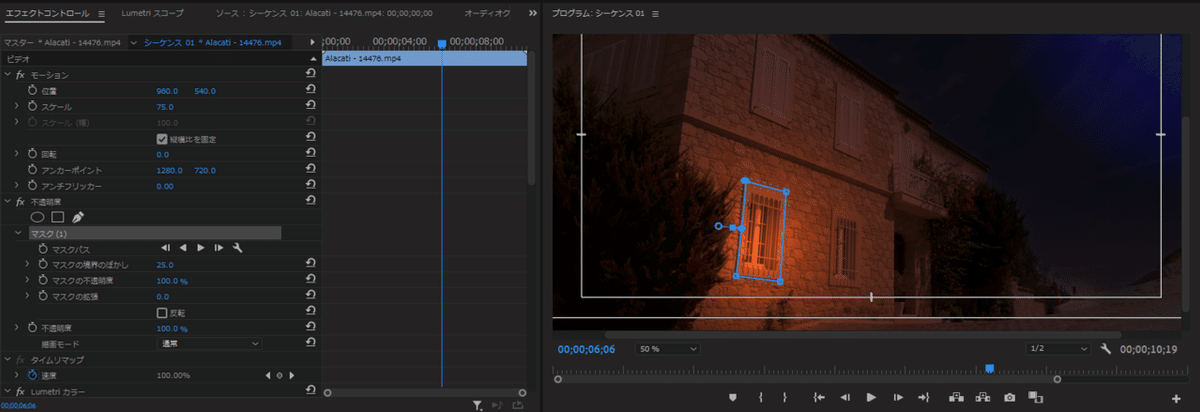Mark In point in Program Monitor

(x=761, y=397)
